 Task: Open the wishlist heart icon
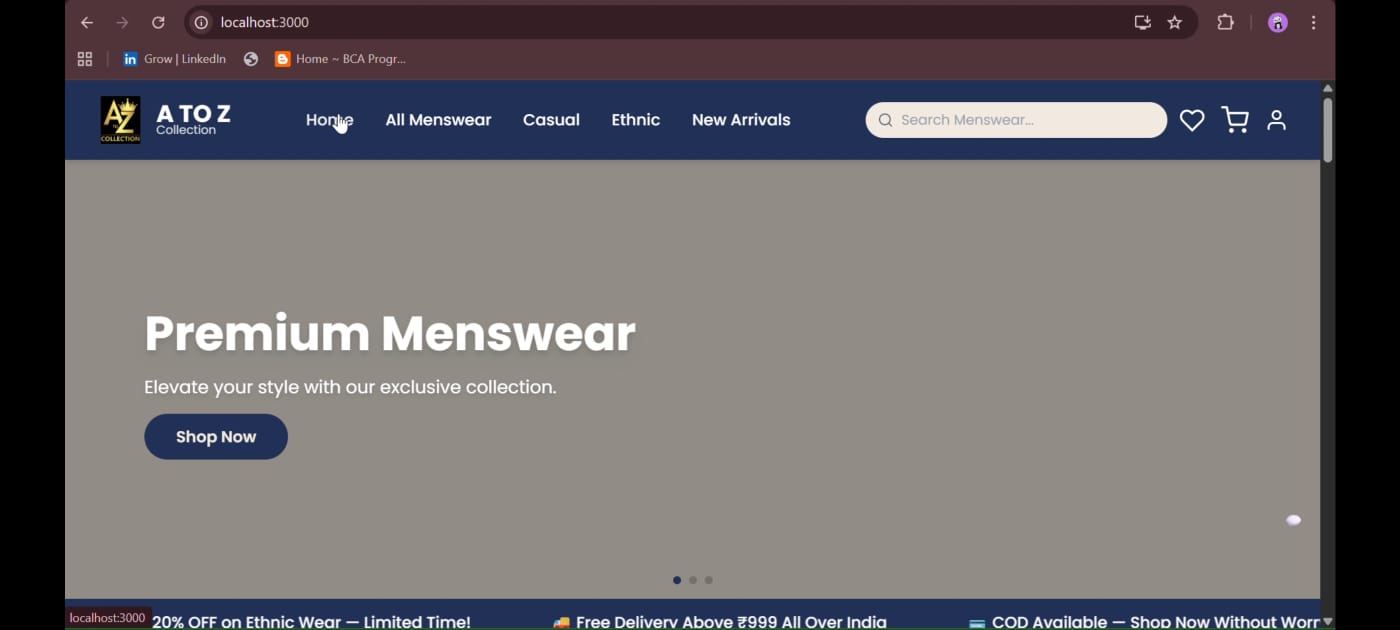(x=1192, y=120)
